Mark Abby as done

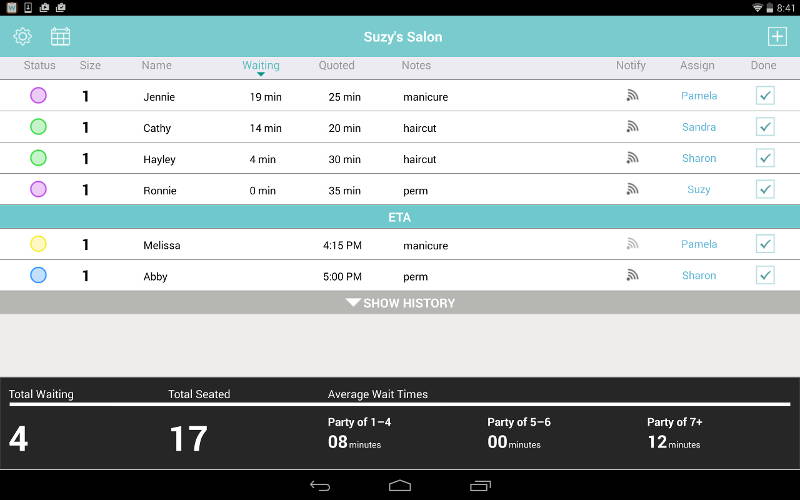(765, 275)
